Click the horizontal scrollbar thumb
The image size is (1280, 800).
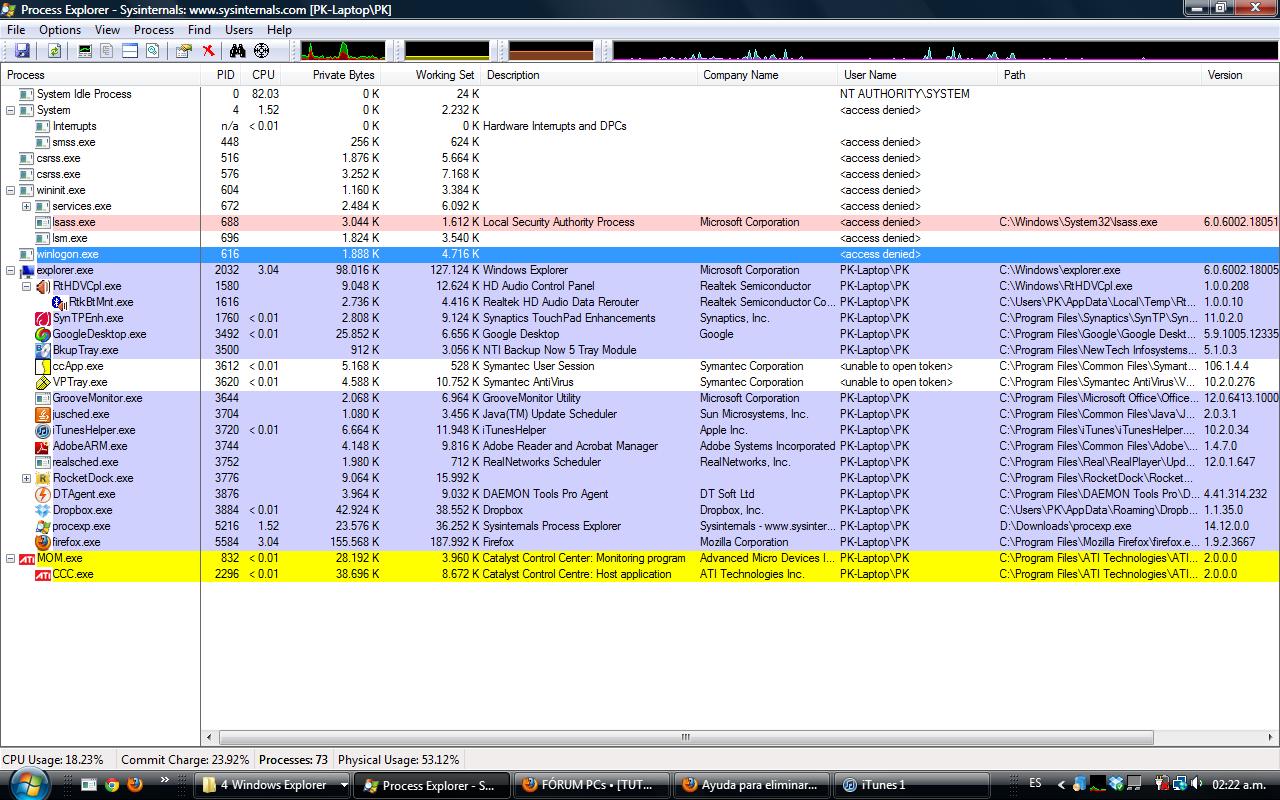pyautogui.click(x=685, y=737)
